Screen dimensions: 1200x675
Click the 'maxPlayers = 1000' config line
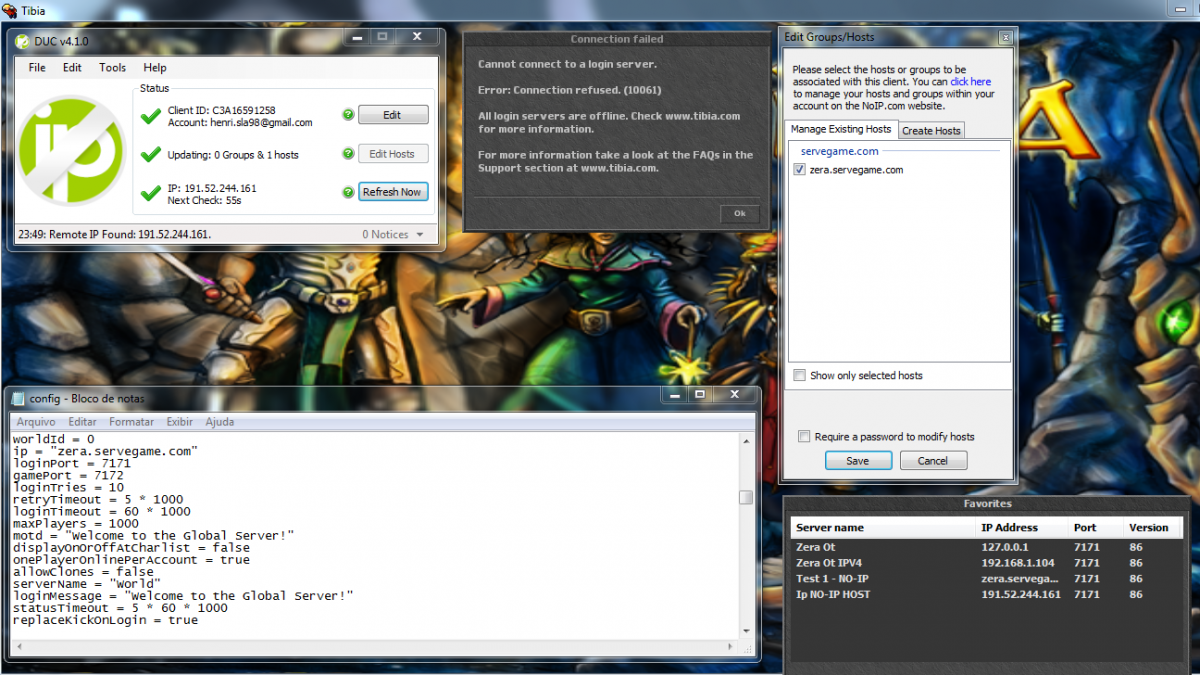[x=76, y=523]
